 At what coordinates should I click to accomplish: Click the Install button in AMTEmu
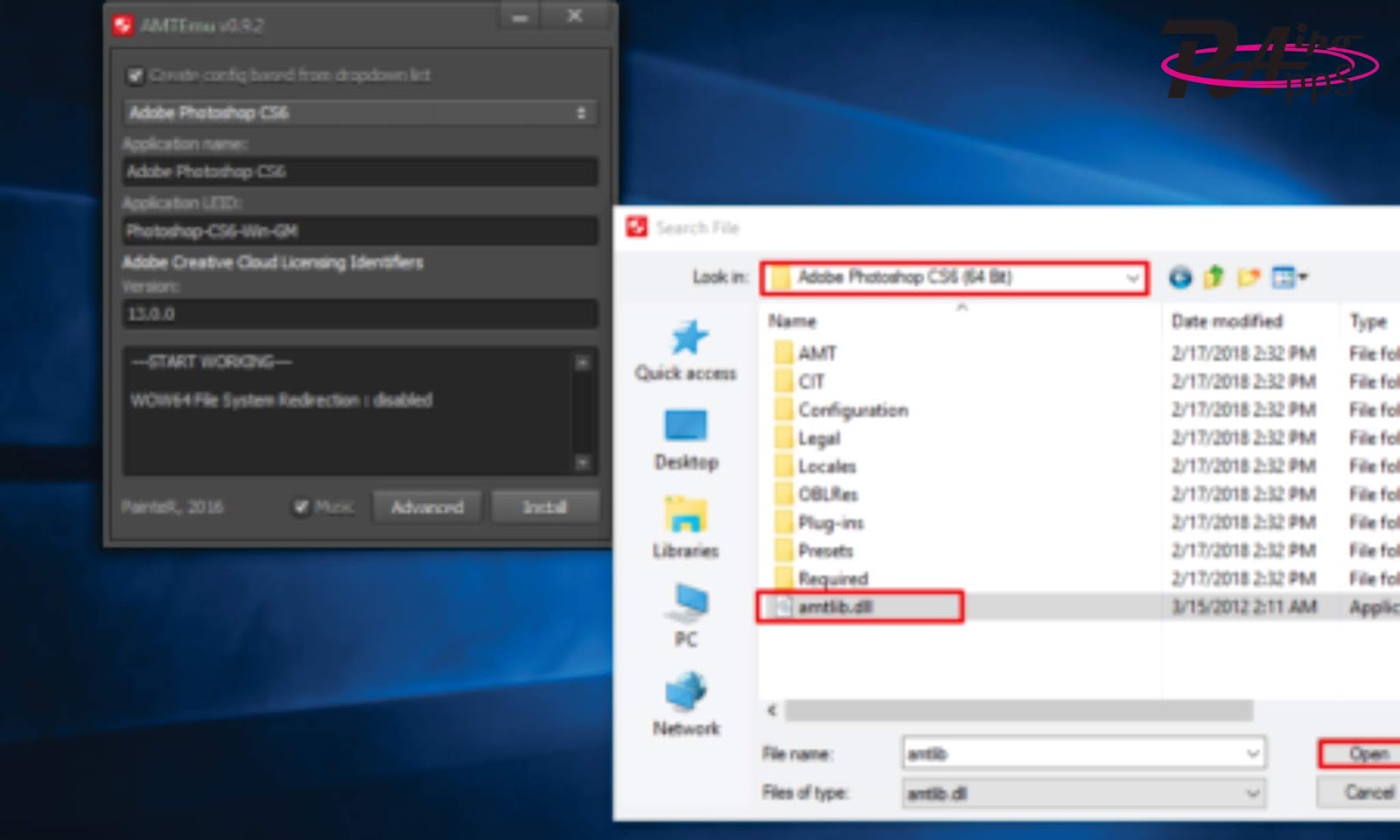[545, 507]
